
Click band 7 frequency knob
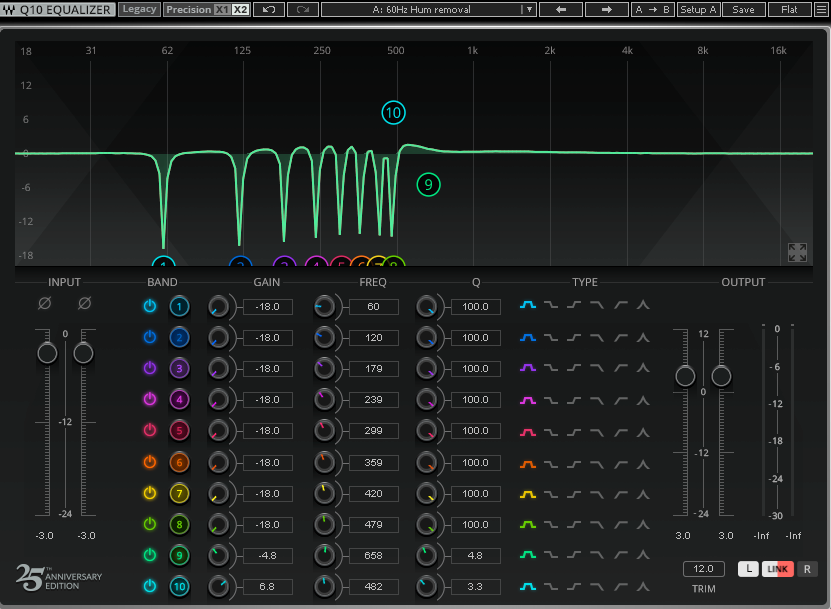tap(324, 494)
